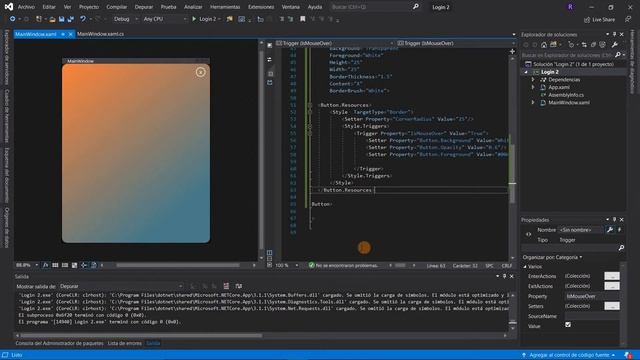This screenshot has height=360, width=640.
Task: Click the lightning events icon in Properties
Action: [620, 230]
